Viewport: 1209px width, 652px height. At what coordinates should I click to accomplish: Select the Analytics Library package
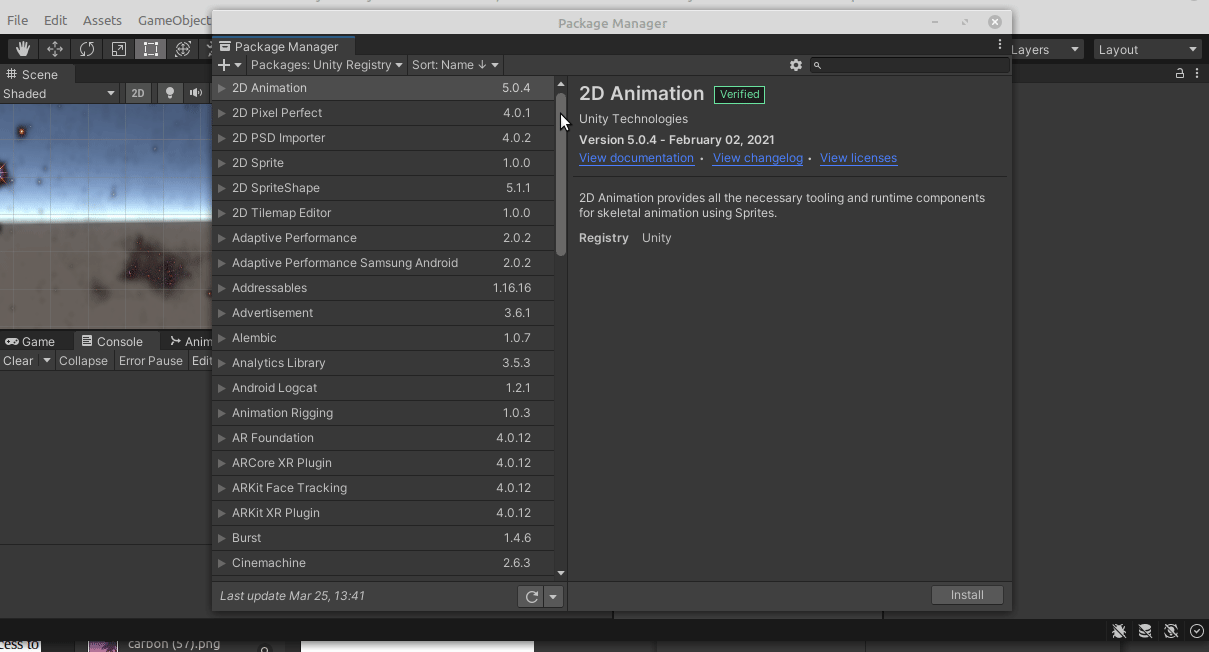tap(383, 363)
